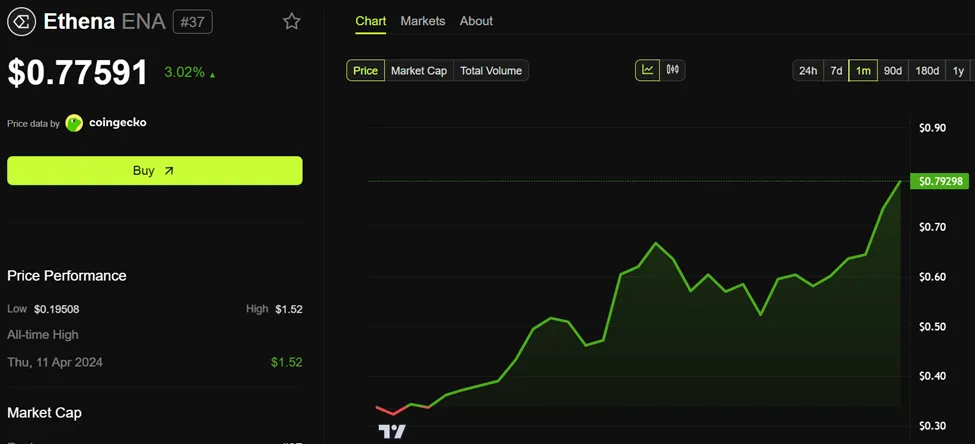The image size is (975, 444).
Task: Click the ENA ticker symbol text
Action: 143,22
